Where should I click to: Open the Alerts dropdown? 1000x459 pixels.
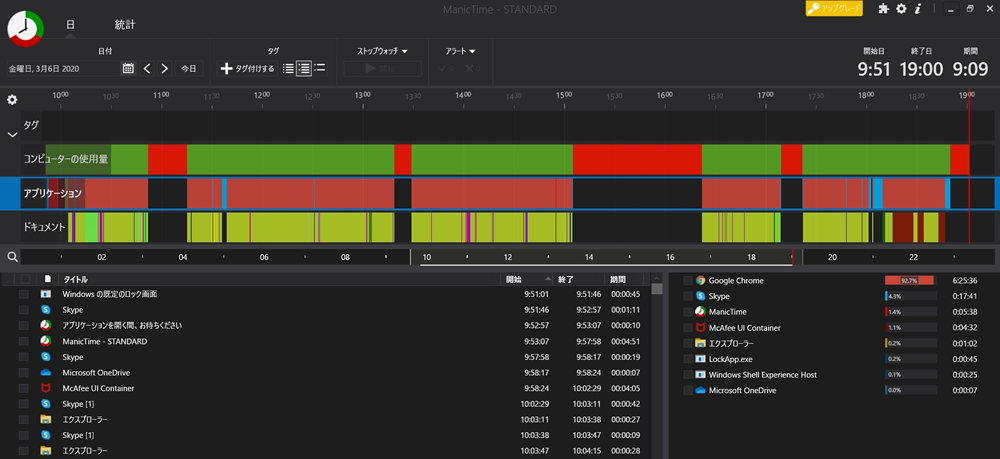tap(460, 51)
